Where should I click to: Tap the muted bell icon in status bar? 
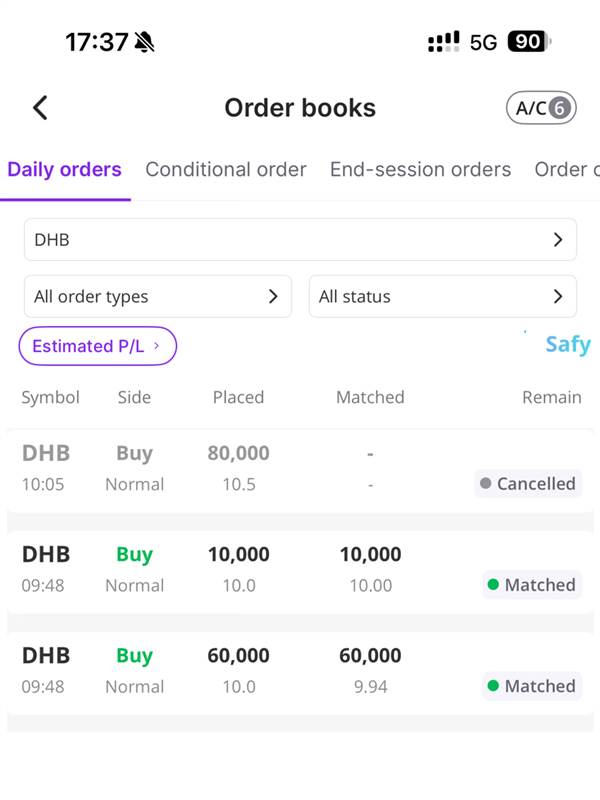(x=145, y=42)
